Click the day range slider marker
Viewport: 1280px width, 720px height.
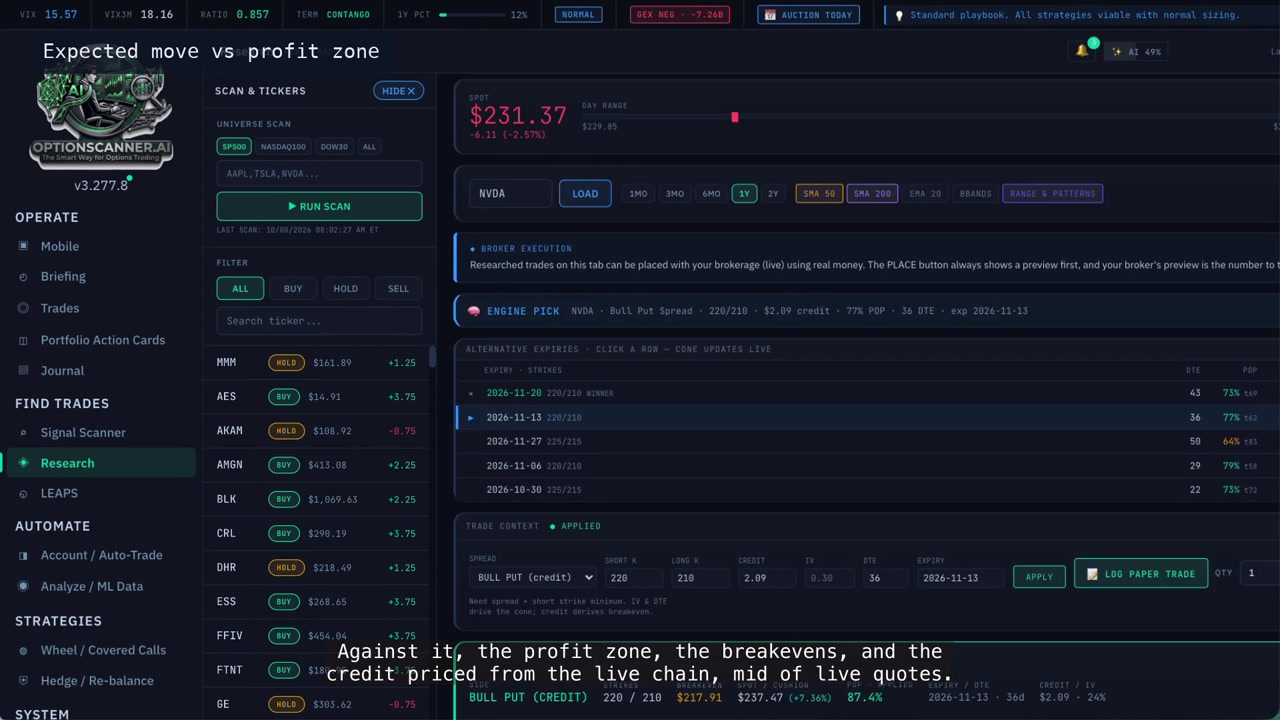click(734, 118)
